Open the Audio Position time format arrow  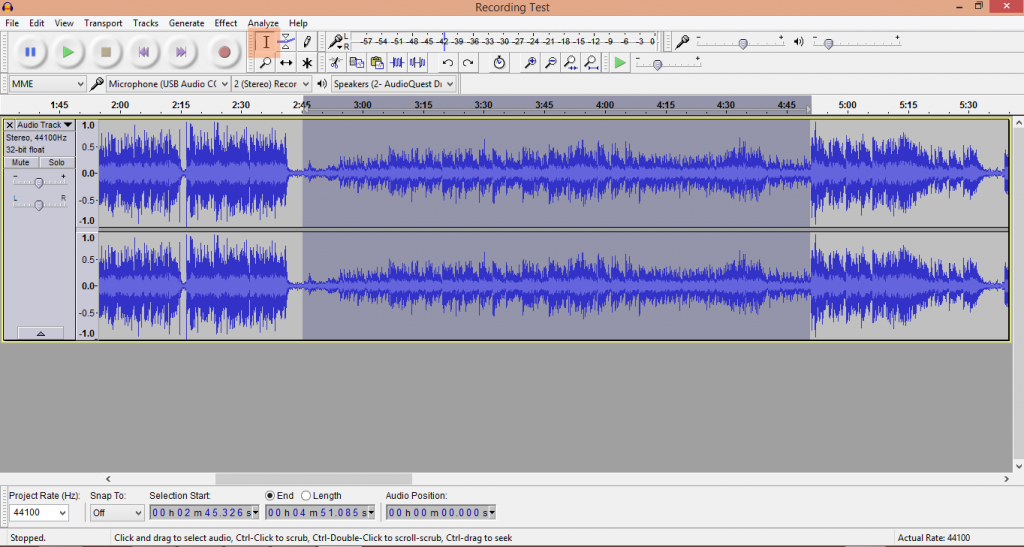492,513
